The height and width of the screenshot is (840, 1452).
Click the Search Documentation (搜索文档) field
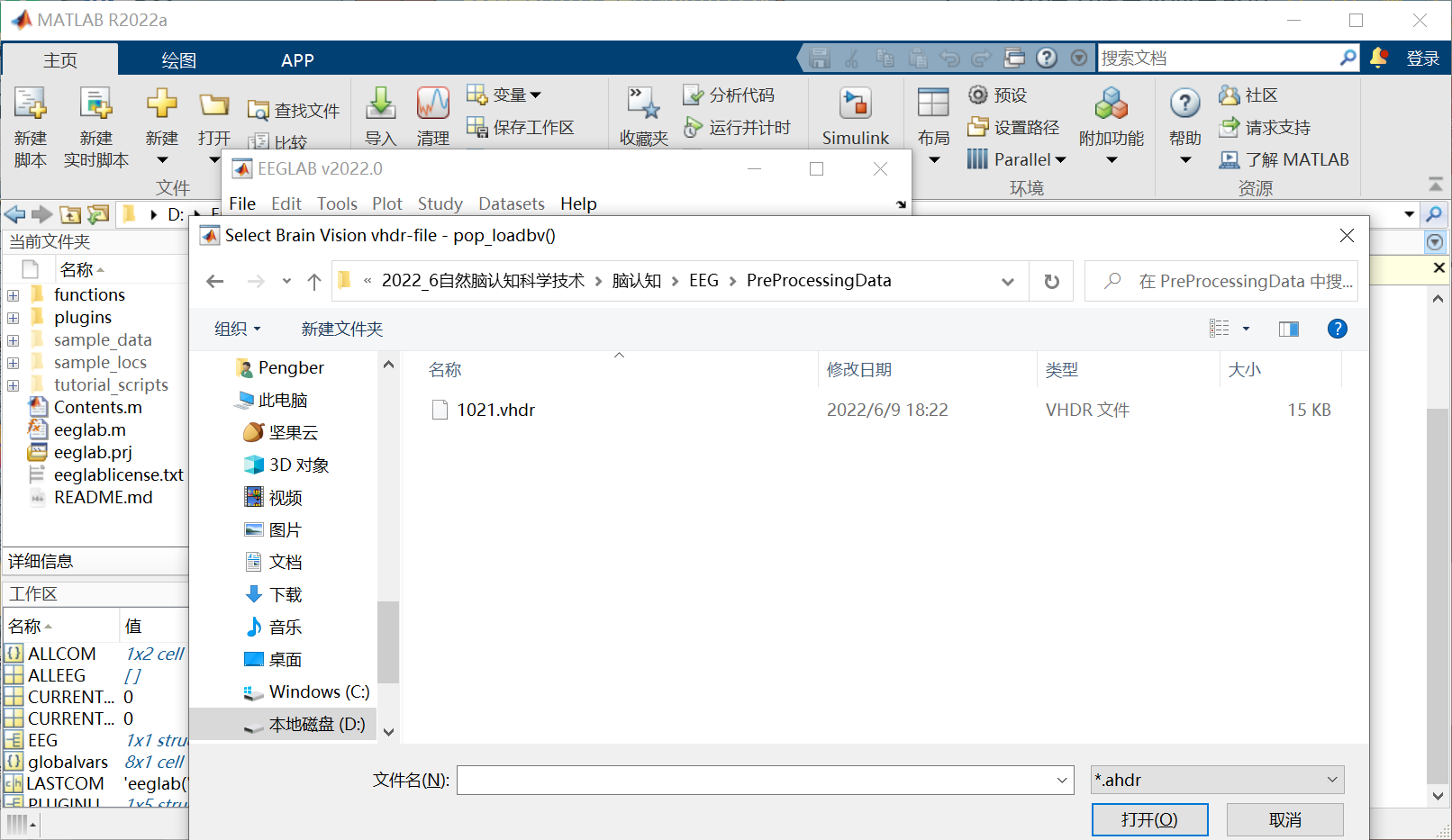click(1219, 58)
